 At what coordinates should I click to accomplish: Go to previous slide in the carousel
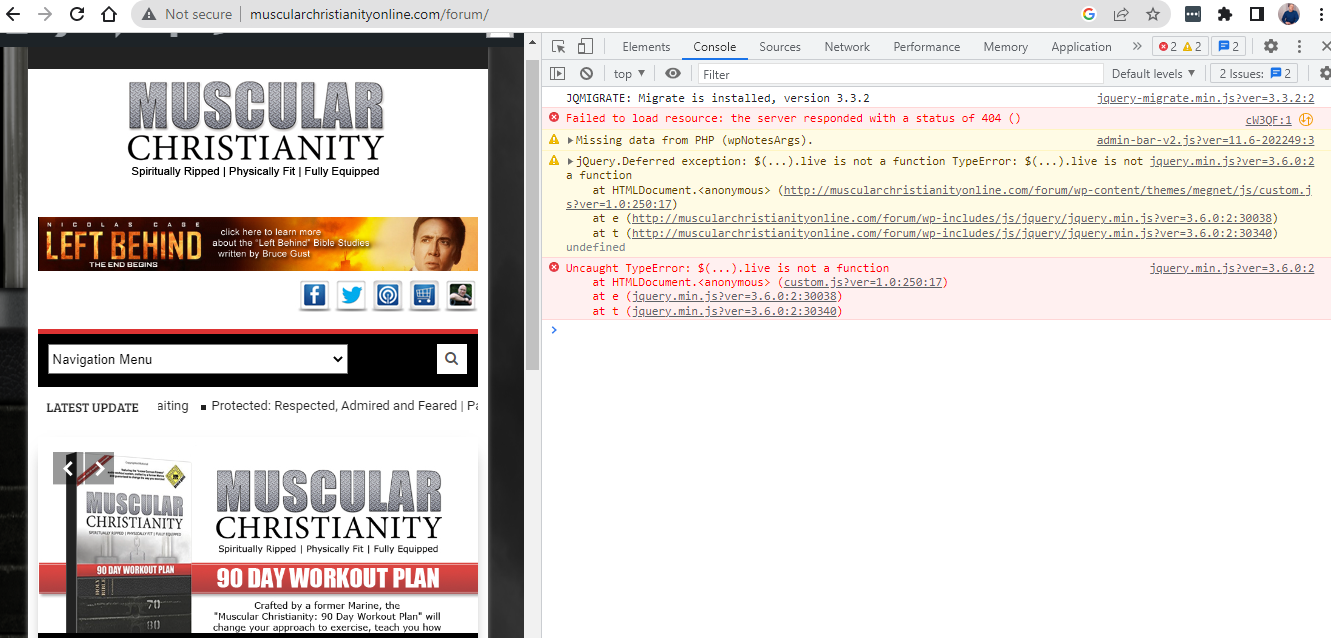[69, 467]
